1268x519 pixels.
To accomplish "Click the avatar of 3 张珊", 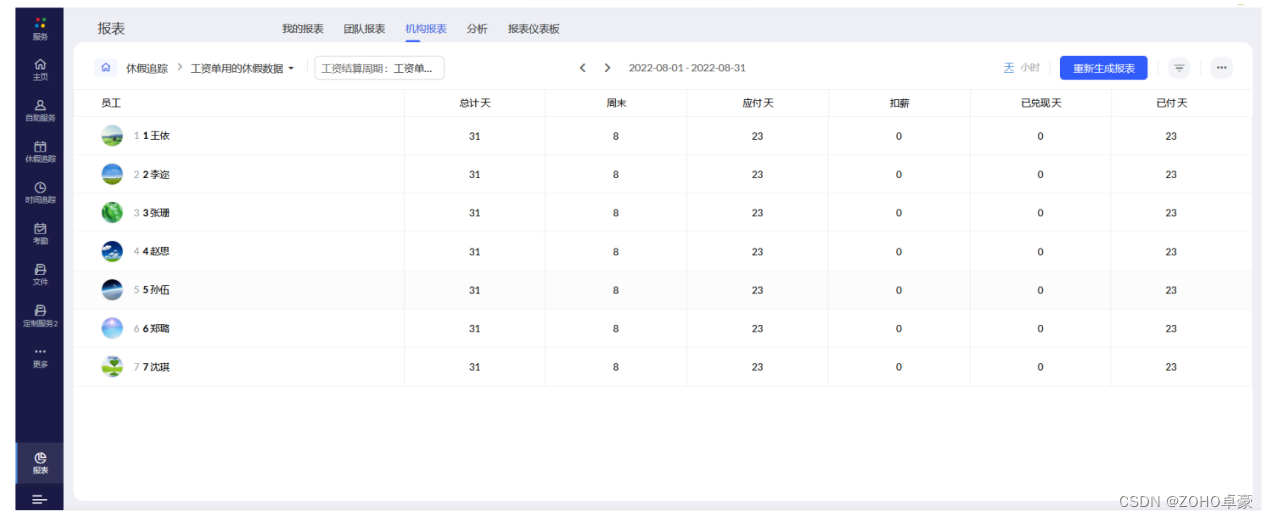I will (112, 213).
